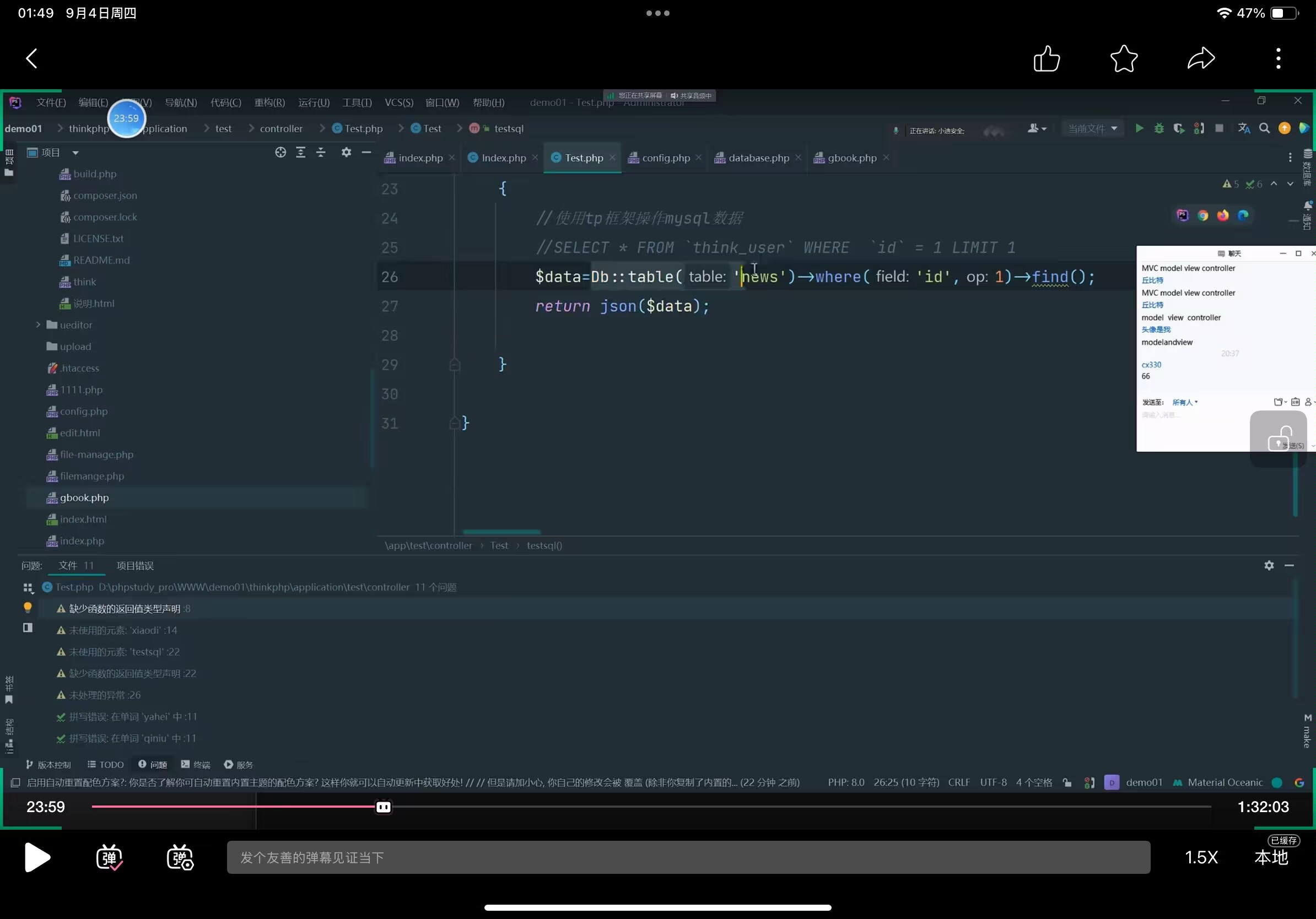This screenshot has width=1316, height=919.
Task: Open the 文件(F) menu
Action: [x=51, y=102]
